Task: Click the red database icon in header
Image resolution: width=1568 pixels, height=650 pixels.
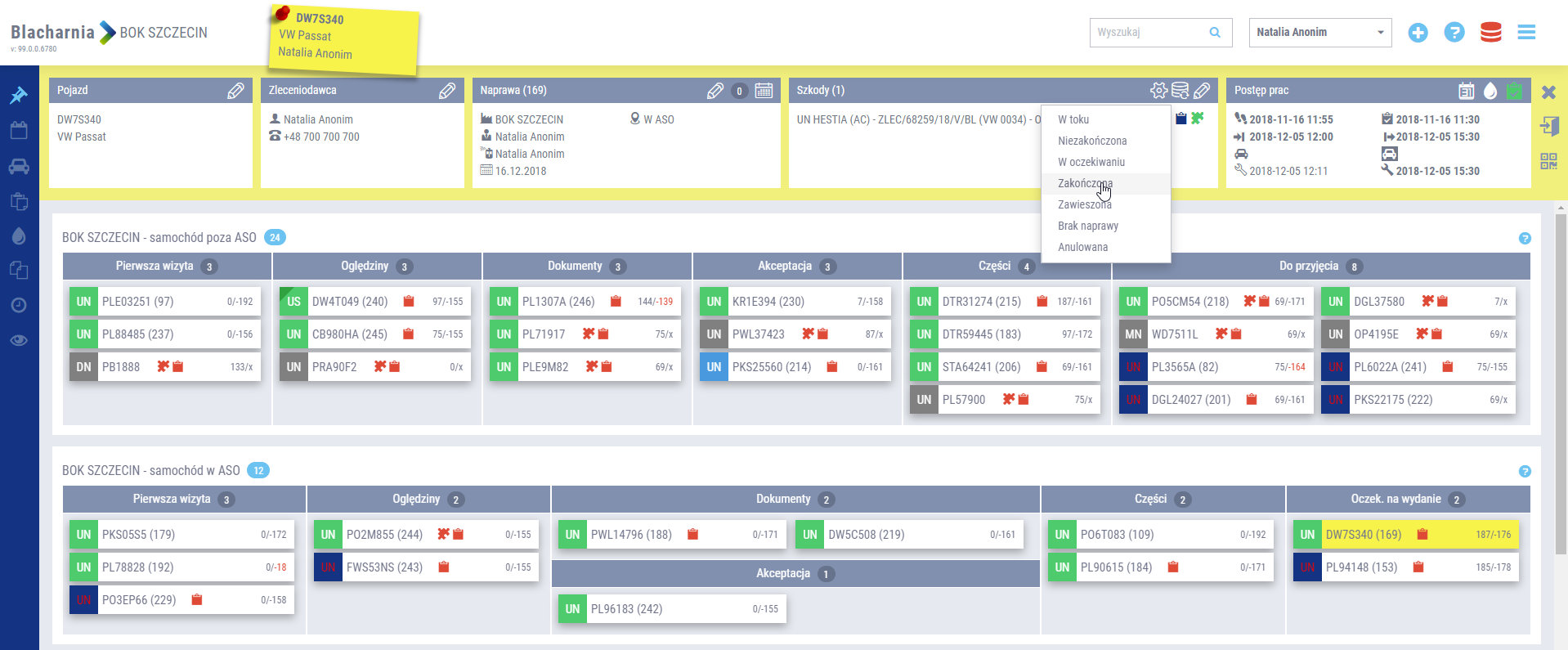Action: click(1490, 33)
